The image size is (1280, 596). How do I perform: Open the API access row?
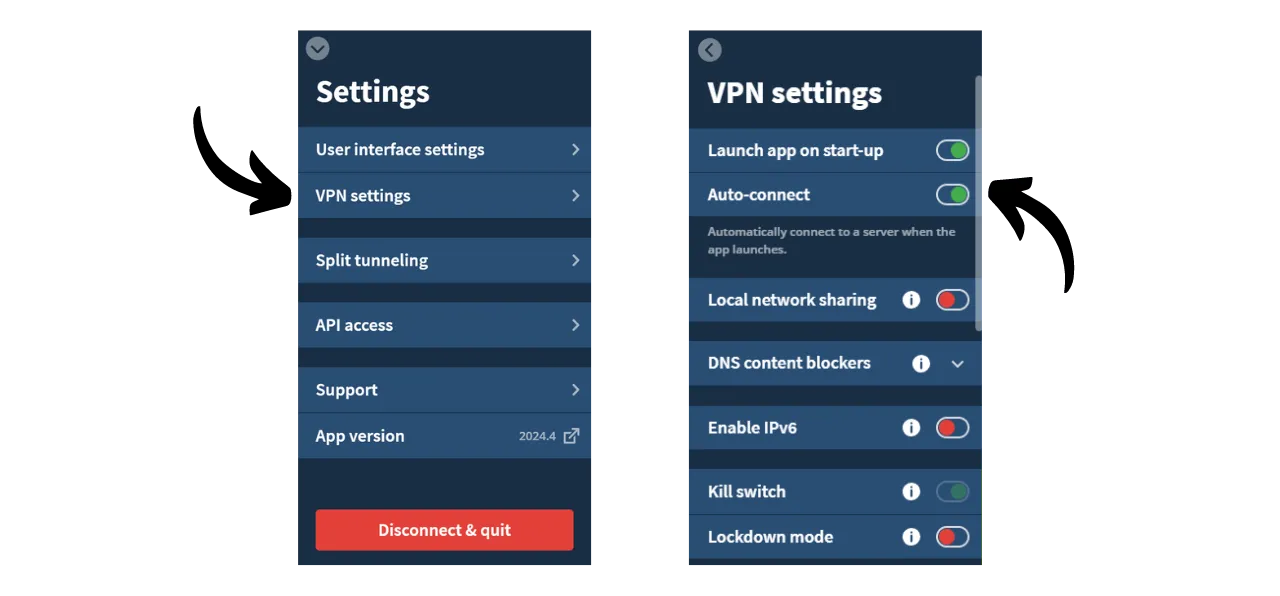pos(444,325)
